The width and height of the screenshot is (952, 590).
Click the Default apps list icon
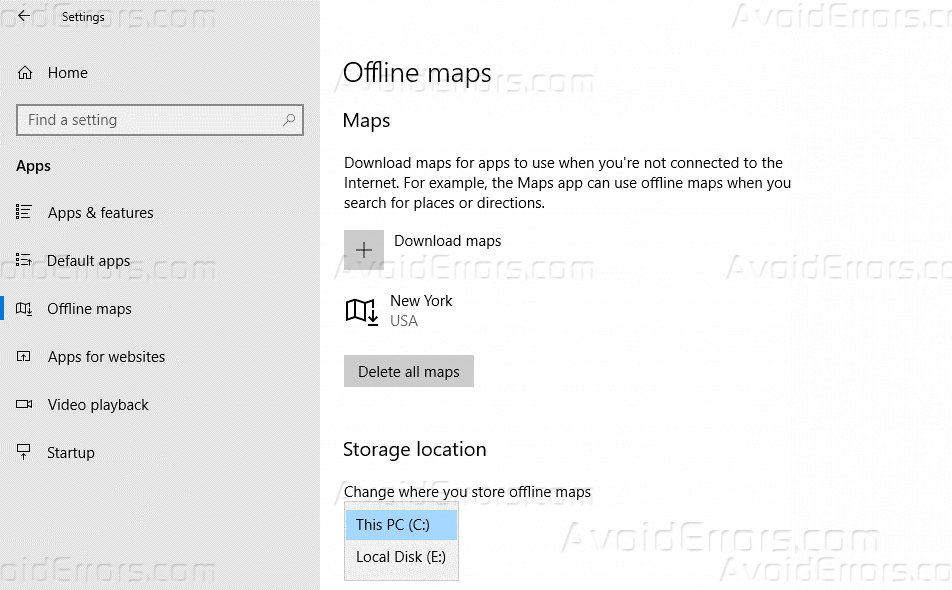pyautogui.click(x=24, y=261)
